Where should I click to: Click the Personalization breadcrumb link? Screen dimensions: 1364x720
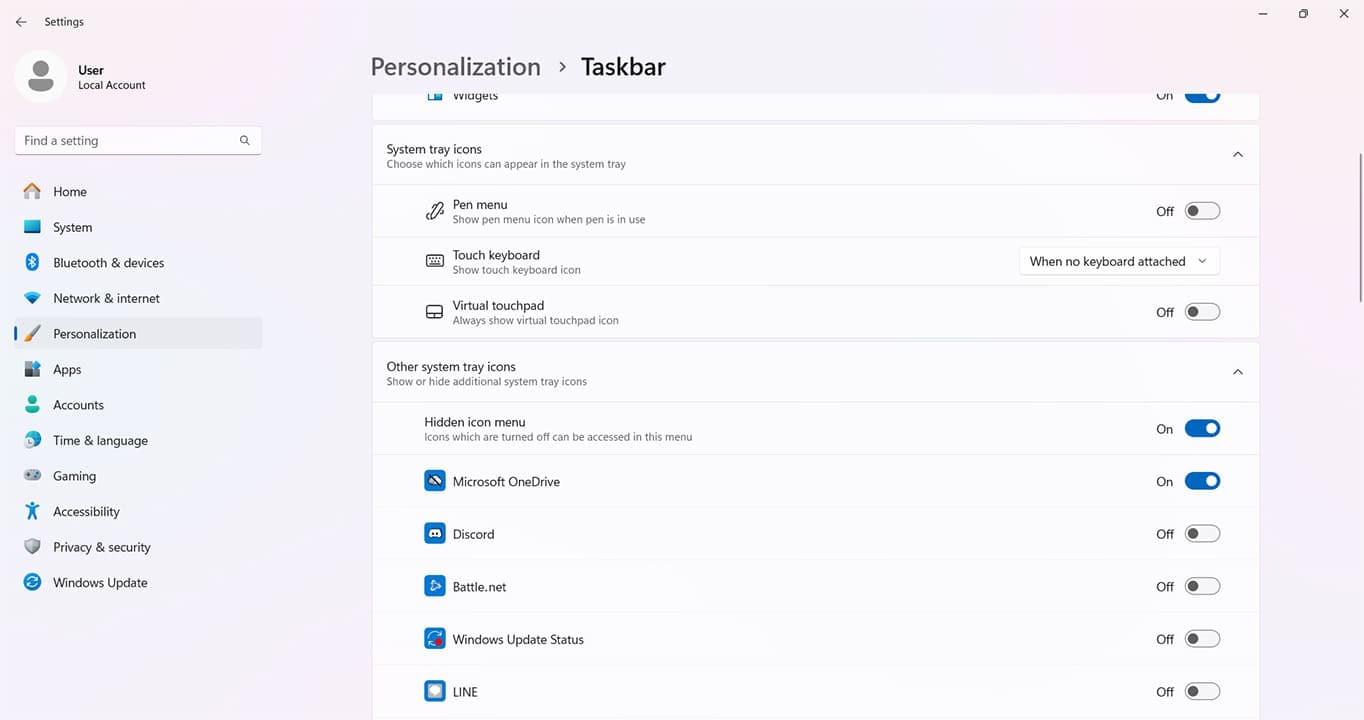tap(455, 66)
